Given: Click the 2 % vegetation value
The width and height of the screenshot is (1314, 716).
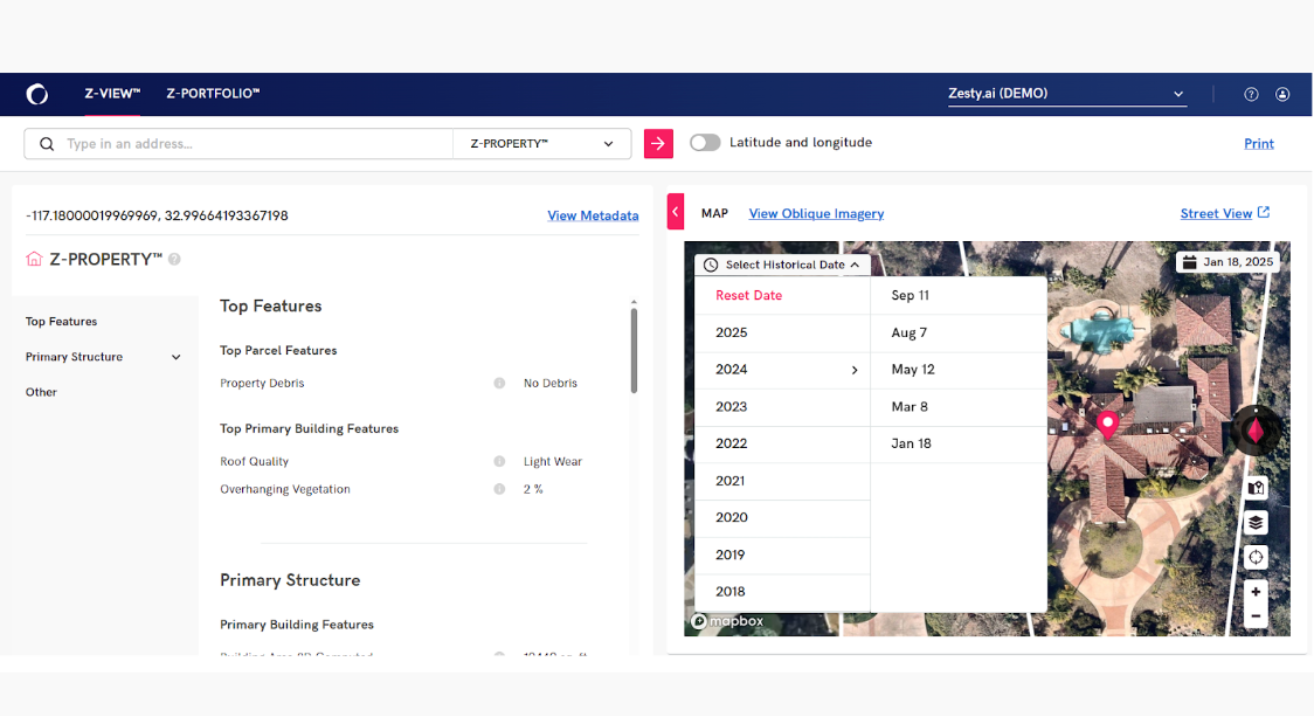Looking at the screenshot, I should pyautogui.click(x=533, y=489).
